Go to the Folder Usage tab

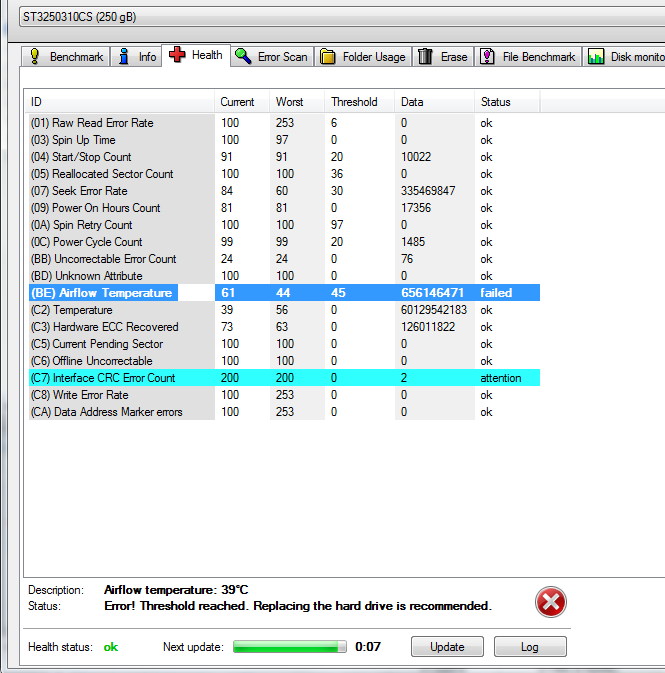(x=363, y=57)
